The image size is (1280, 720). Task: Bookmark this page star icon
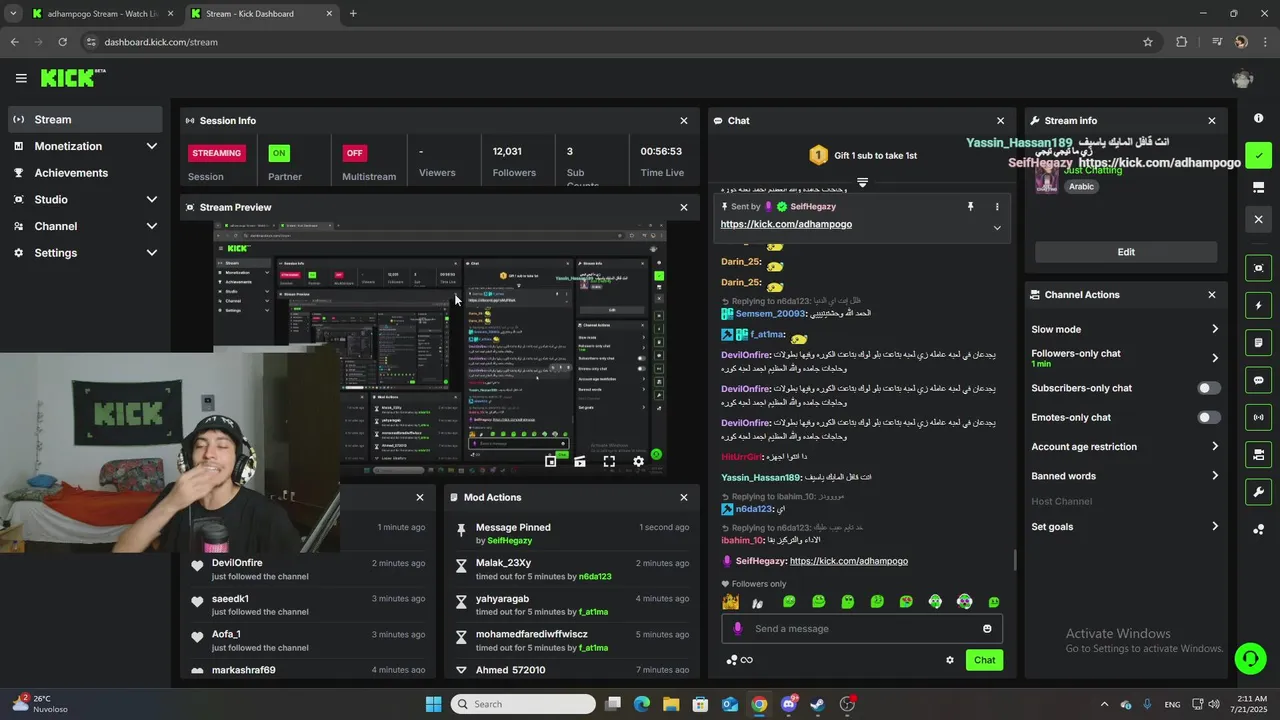pos(1148,42)
